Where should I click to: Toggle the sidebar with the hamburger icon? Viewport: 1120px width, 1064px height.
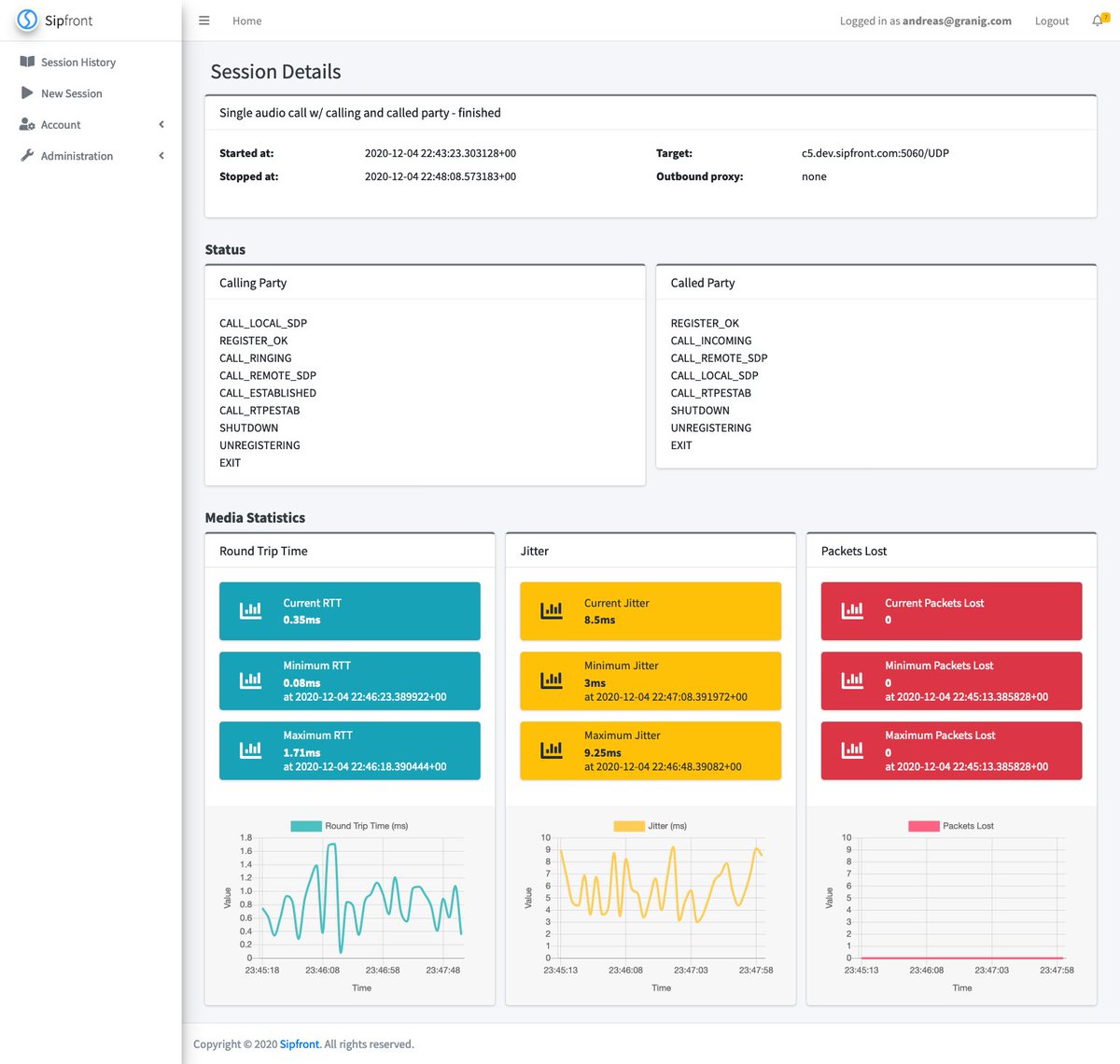point(203,20)
